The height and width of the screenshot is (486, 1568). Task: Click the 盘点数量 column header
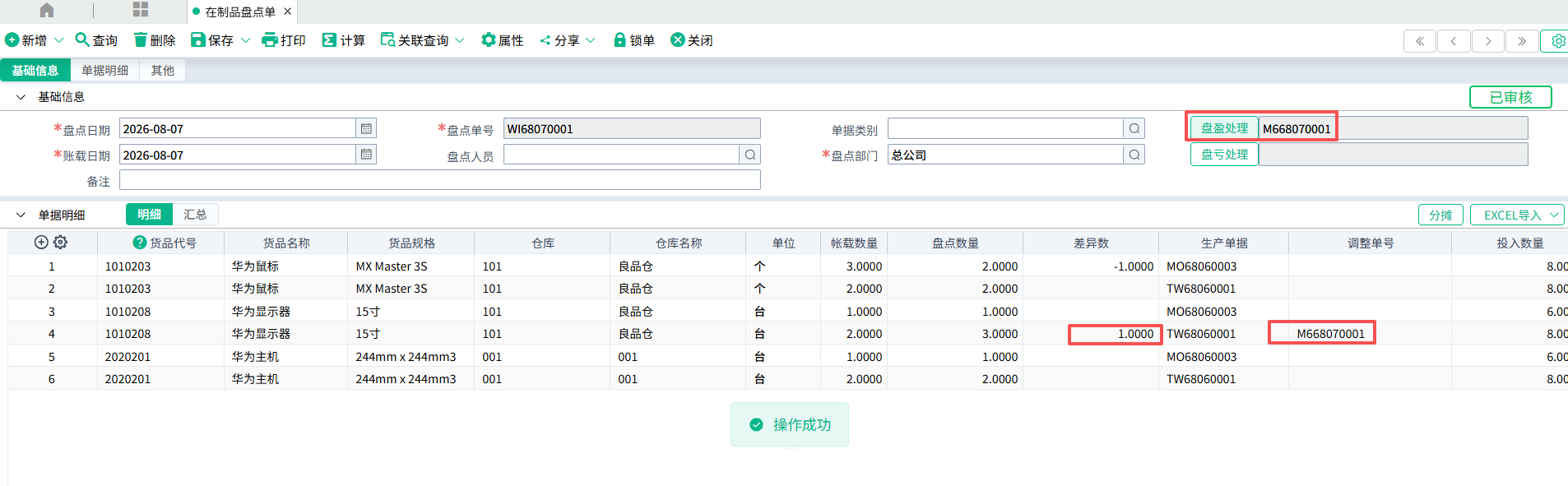[x=955, y=243]
